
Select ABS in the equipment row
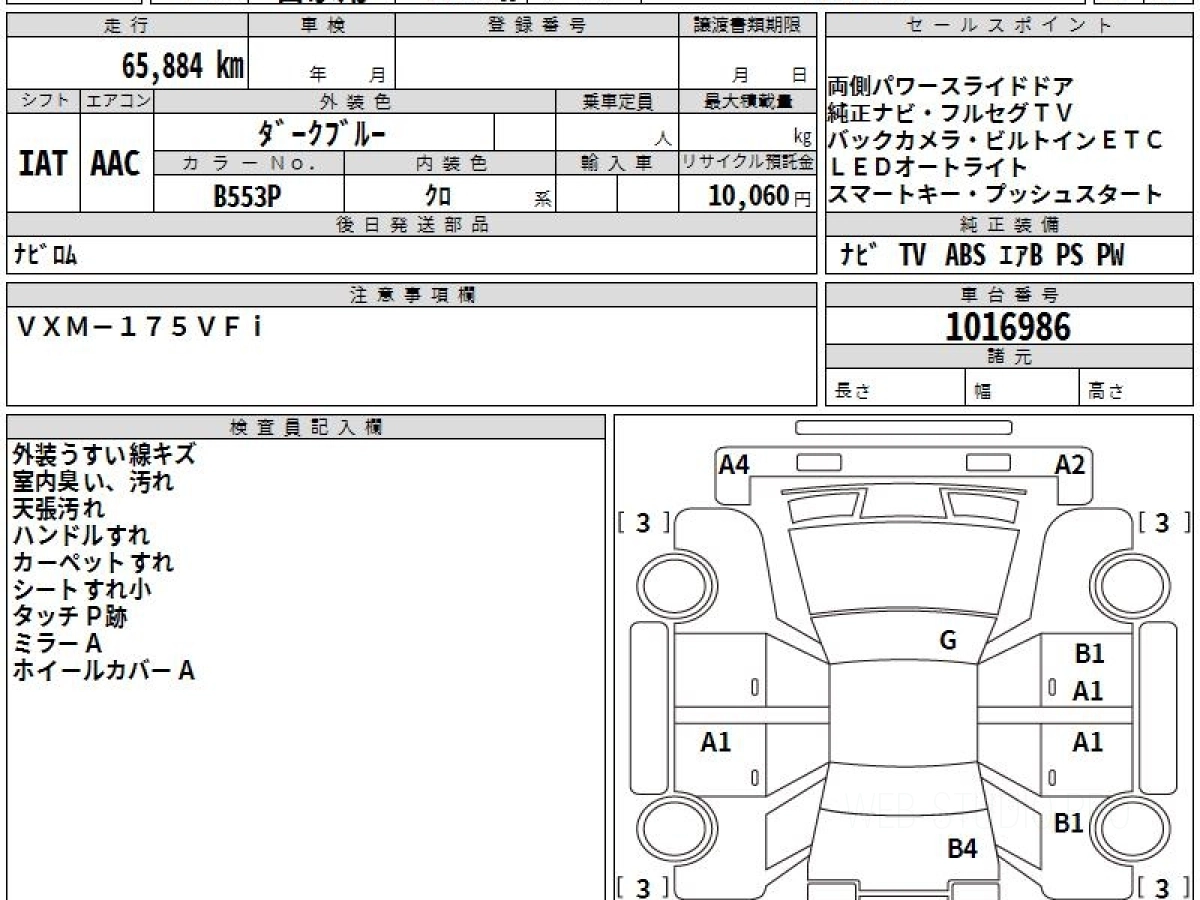point(964,256)
